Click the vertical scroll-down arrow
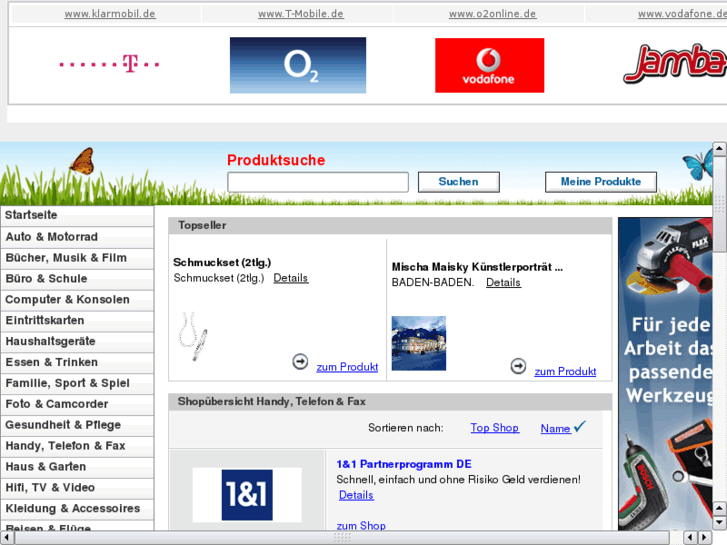Screen dimensions: 727x545 click(719, 522)
